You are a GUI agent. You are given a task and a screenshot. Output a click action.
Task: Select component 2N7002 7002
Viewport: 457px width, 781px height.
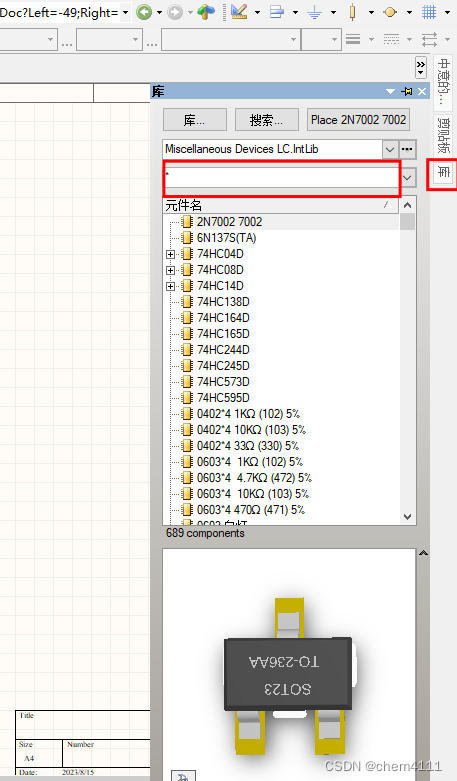pyautogui.click(x=229, y=222)
